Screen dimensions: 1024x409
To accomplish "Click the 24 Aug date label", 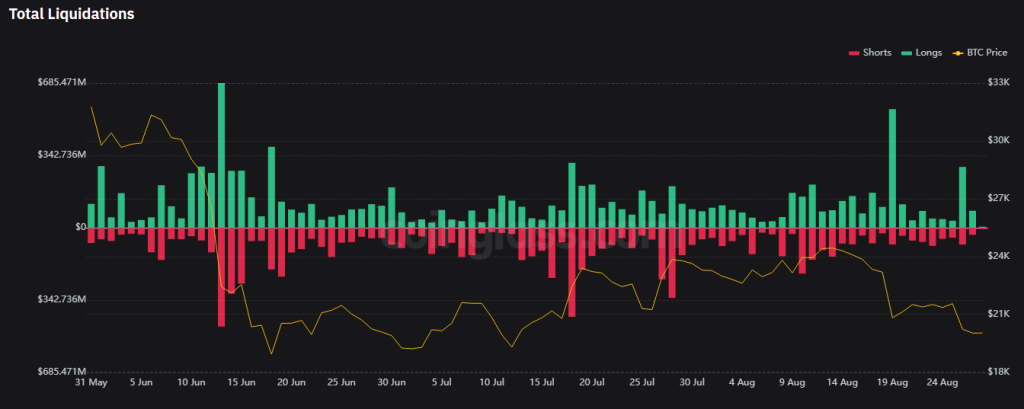I will (x=942, y=382).
